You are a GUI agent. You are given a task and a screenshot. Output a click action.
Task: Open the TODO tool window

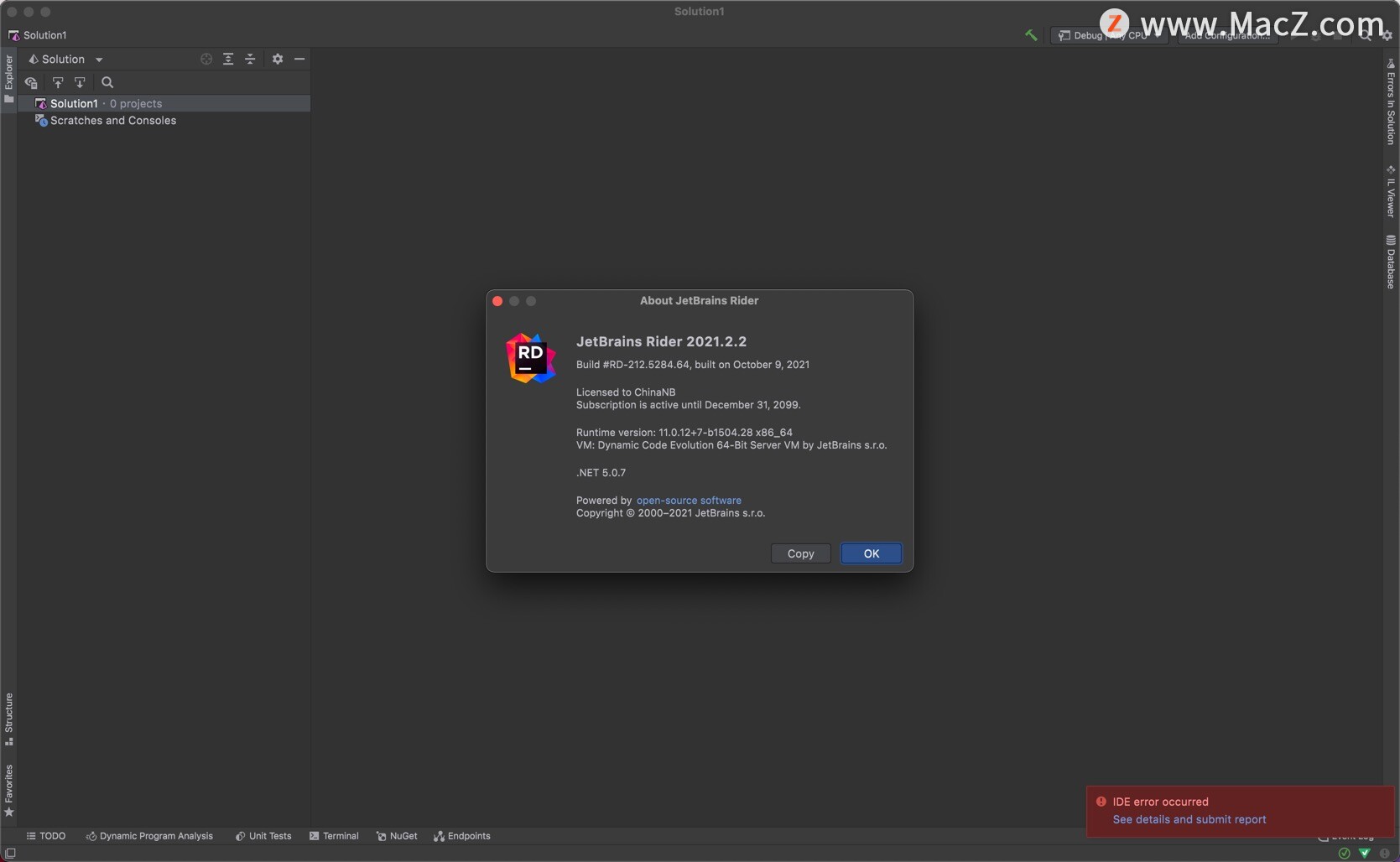click(x=46, y=836)
